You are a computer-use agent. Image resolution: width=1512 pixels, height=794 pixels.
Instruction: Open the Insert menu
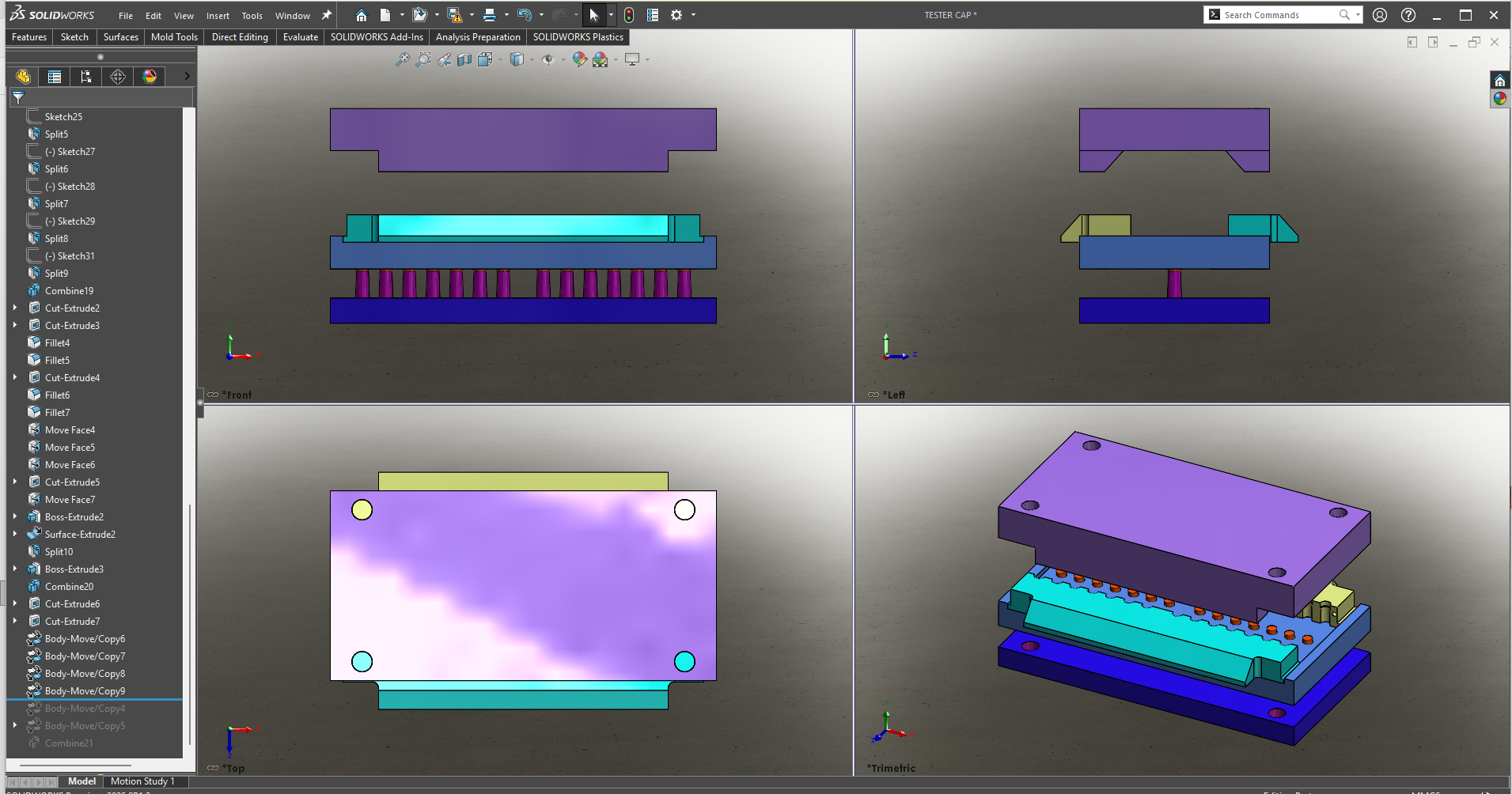click(218, 16)
